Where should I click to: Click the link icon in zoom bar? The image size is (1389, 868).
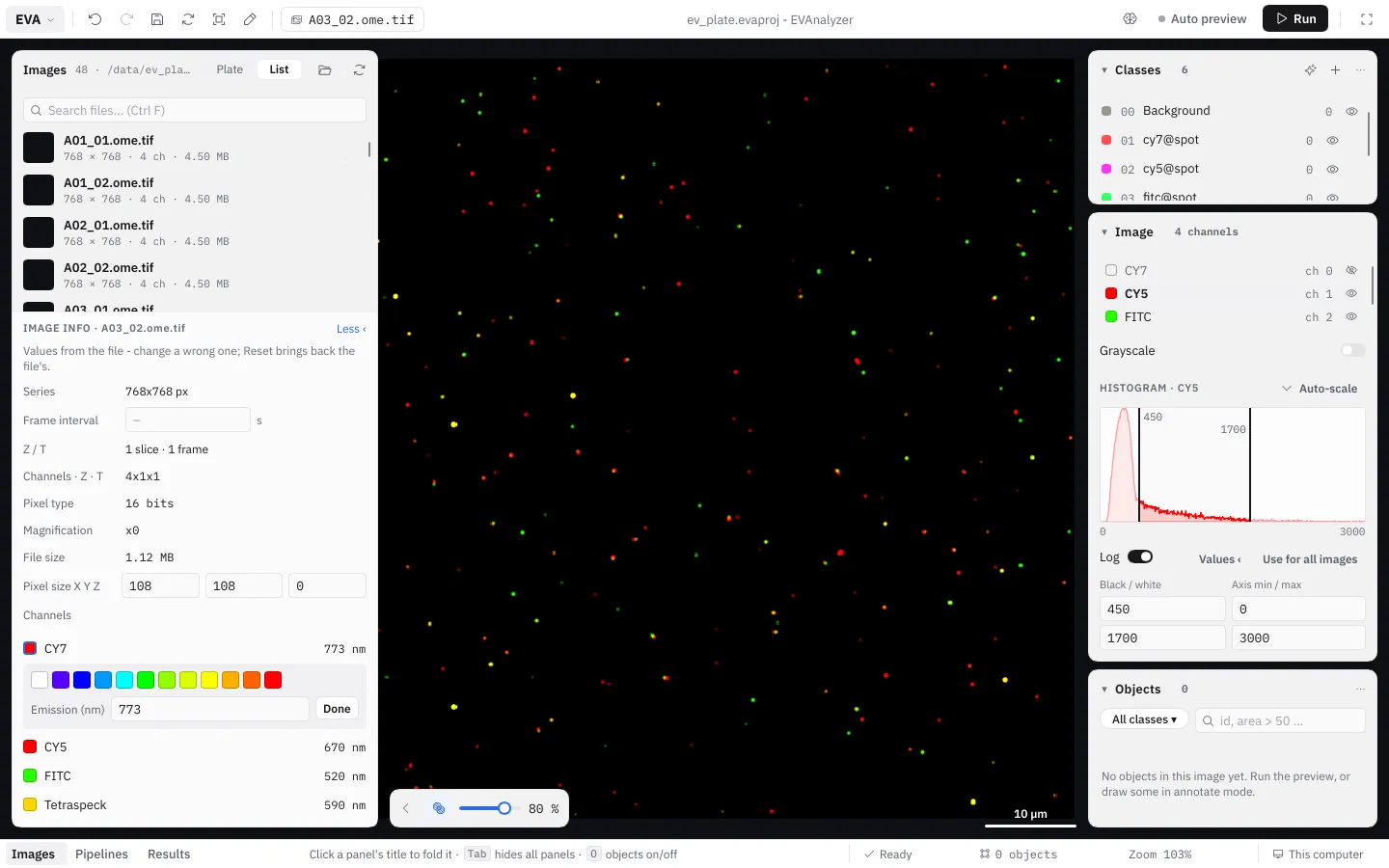[439, 808]
